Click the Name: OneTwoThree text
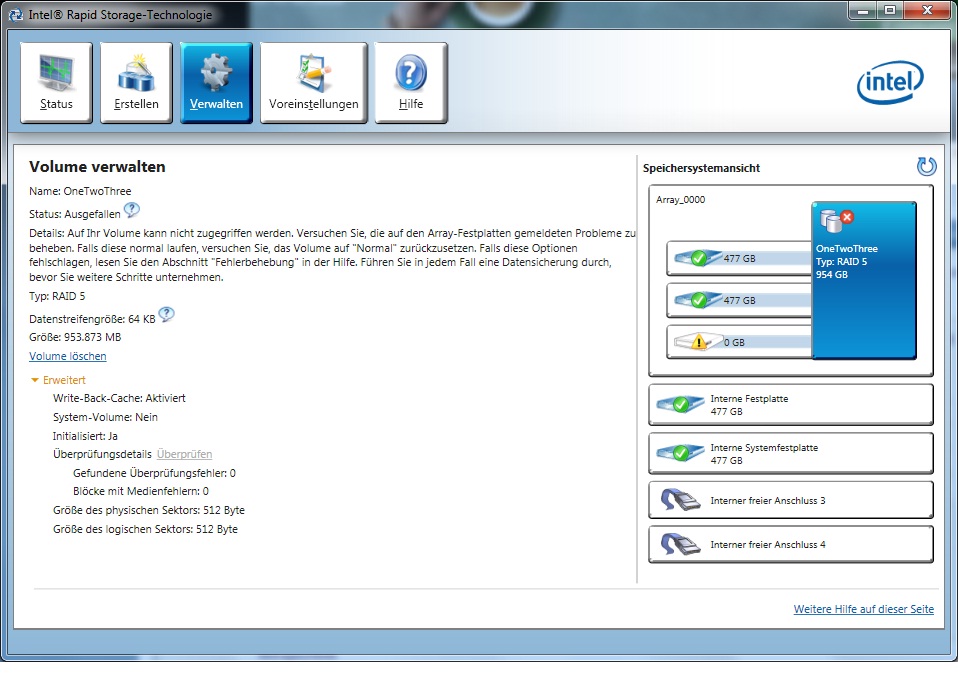This screenshot has height=684, width=958. pyautogui.click(x=80, y=191)
